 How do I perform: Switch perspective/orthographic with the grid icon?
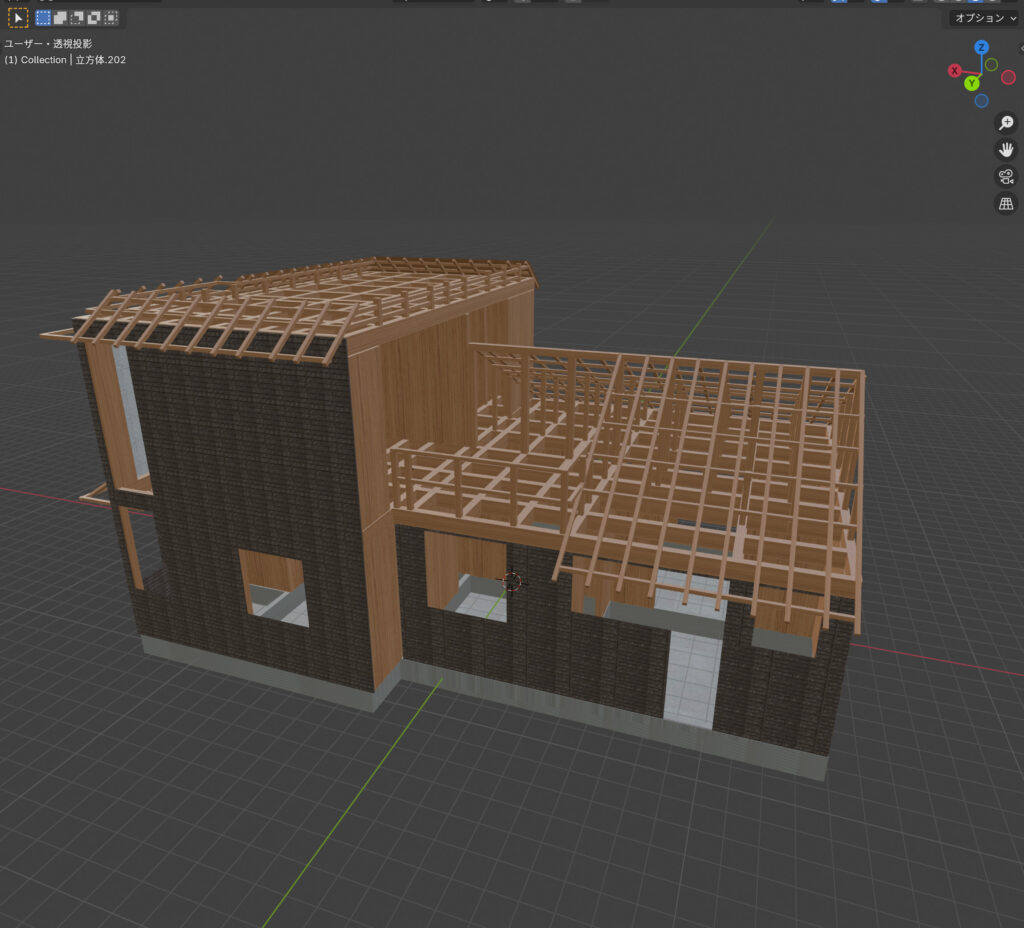point(1006,204)
